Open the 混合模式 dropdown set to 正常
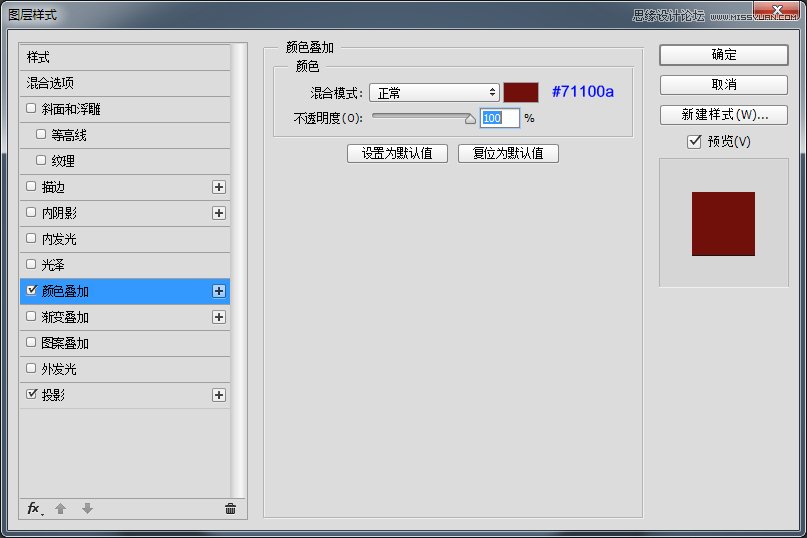This screenshot has height=538, width=807. coord(434,93)
